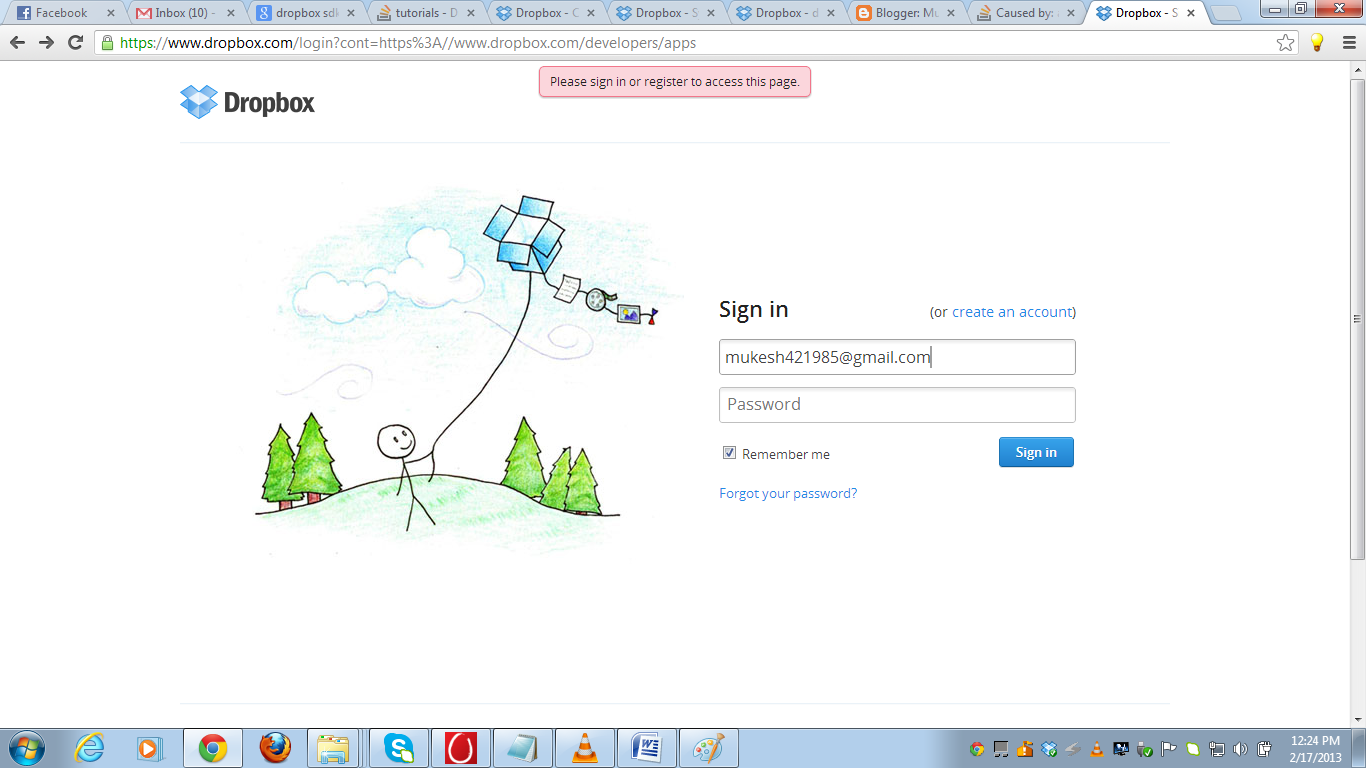Open Firefox from the taskbar
Screen dimensions: 1366x768
(275, 748)
